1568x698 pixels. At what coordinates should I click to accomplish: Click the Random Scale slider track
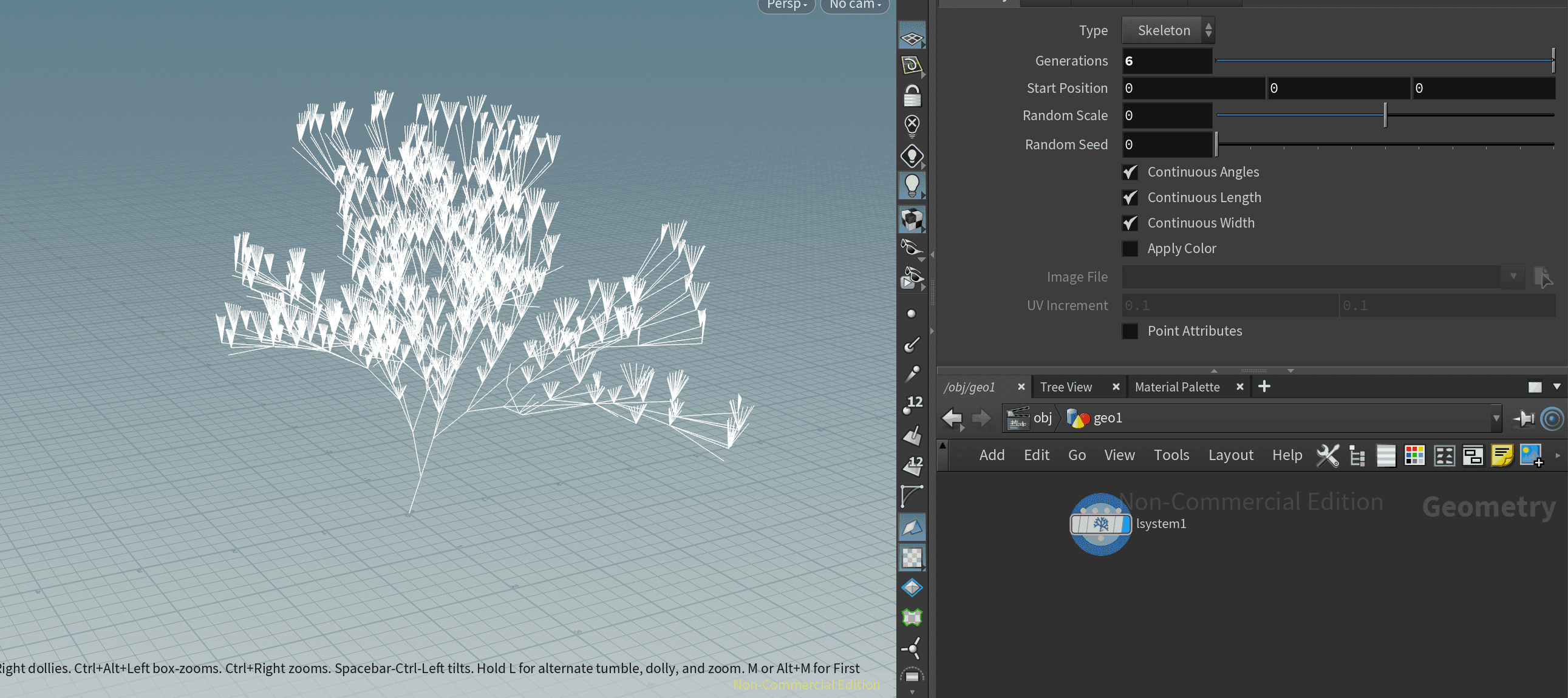(x=1385, y=115)
